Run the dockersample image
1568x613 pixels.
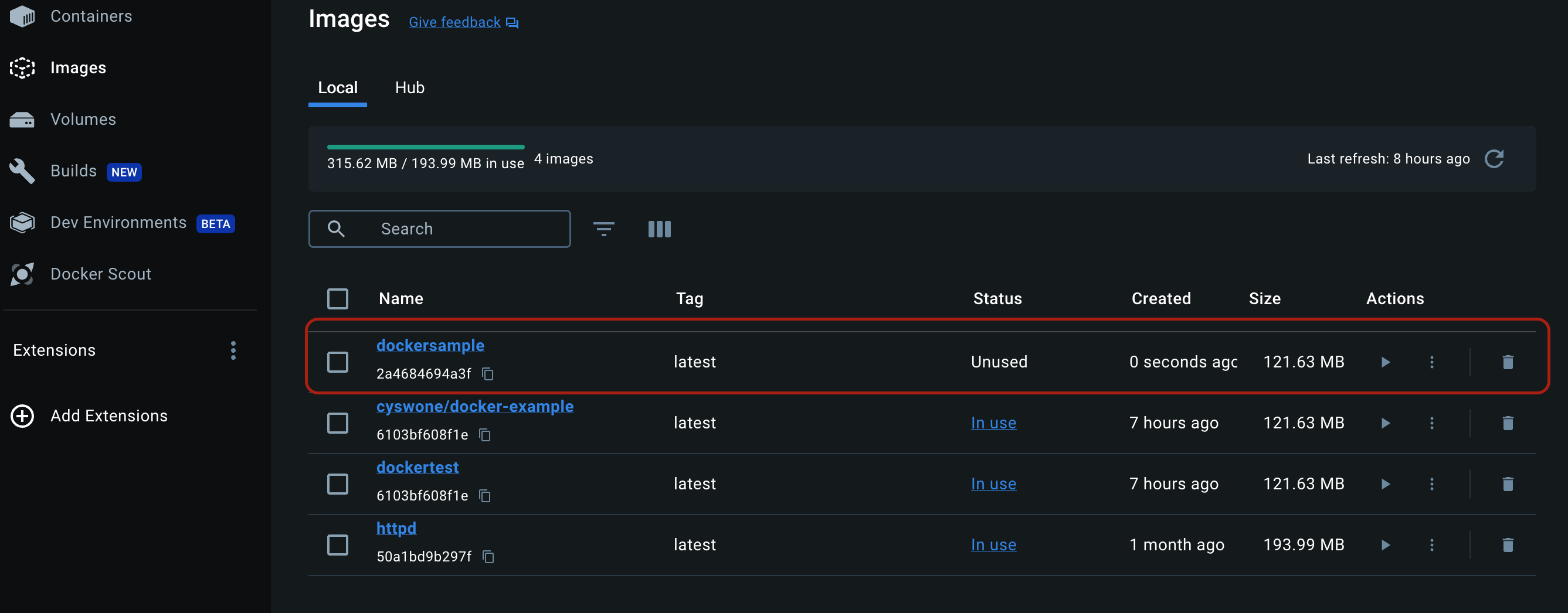click(x=1386, y=362)
